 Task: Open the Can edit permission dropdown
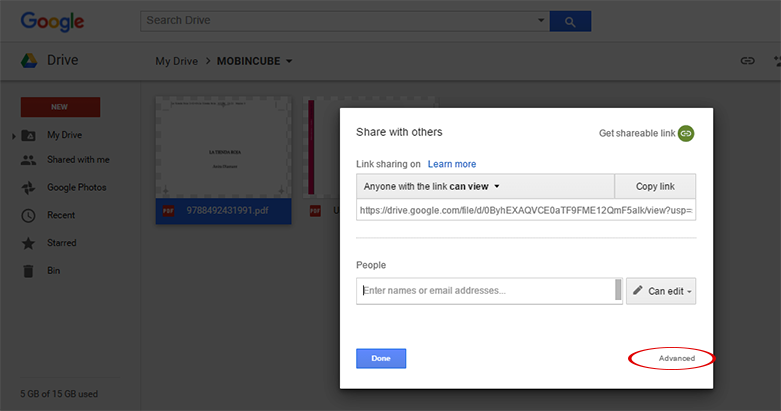(661, 291)
